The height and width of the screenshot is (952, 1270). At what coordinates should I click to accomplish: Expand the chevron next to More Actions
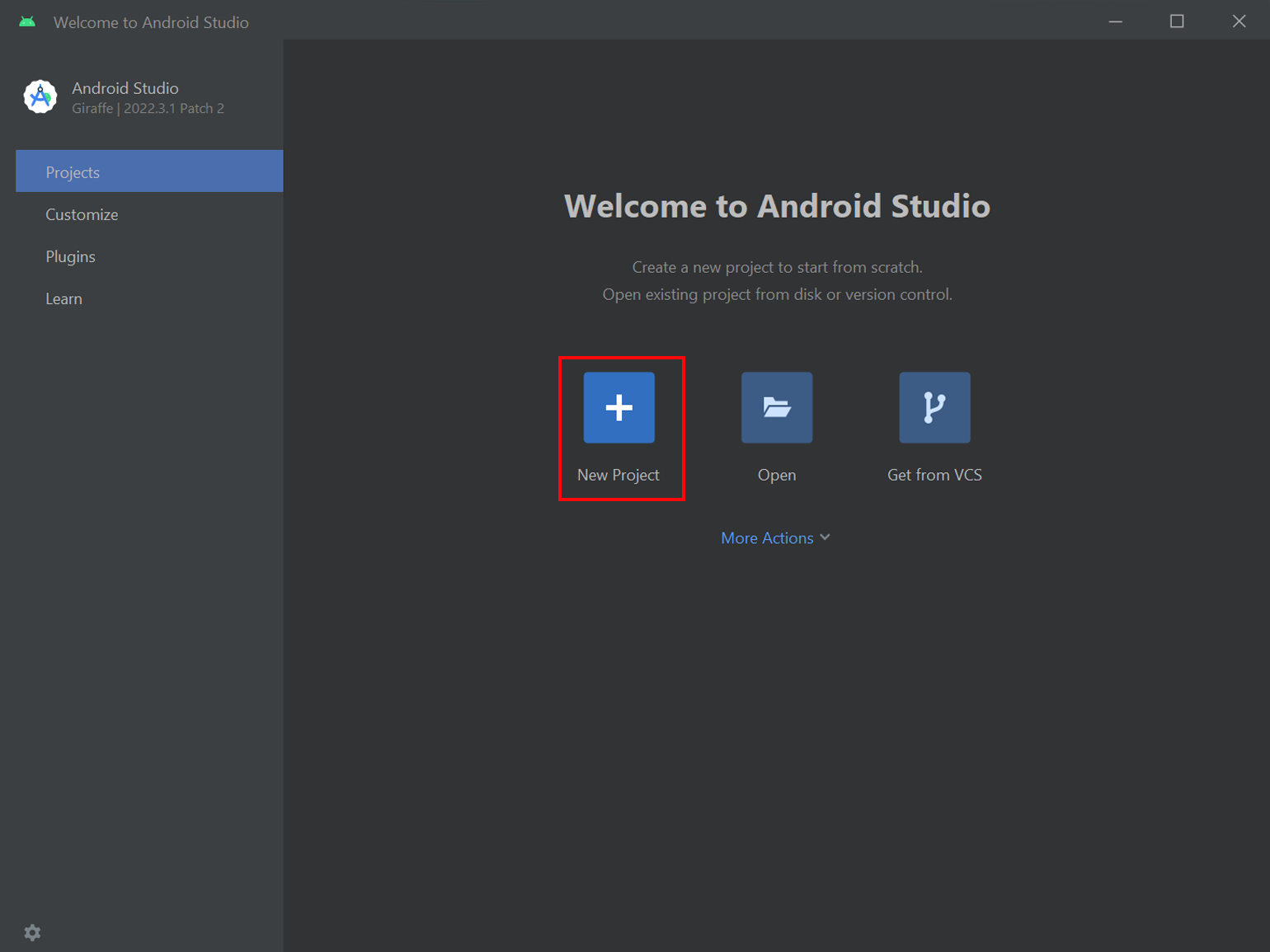(825, 537)
